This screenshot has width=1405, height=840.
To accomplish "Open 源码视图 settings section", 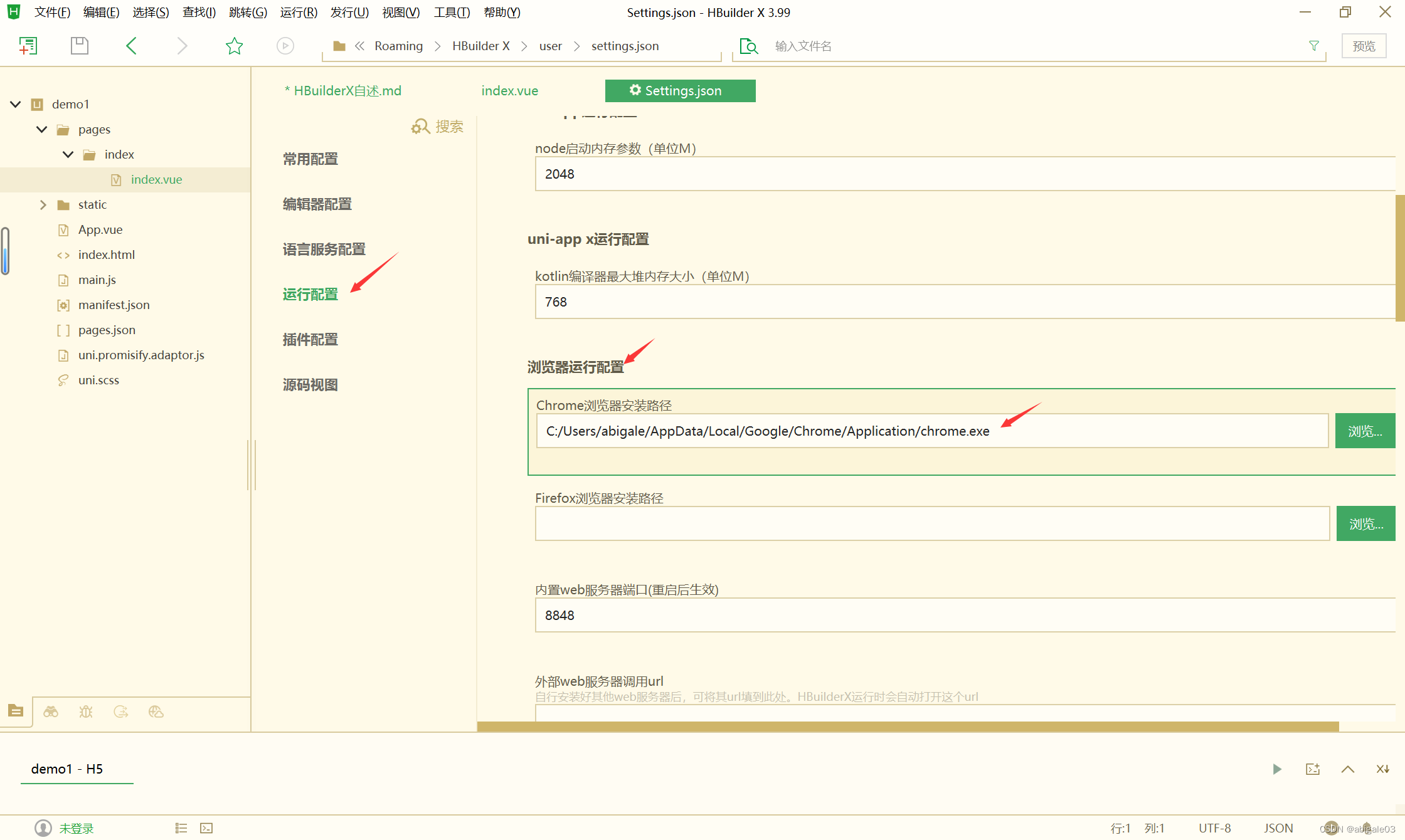I will coord(310,385).
